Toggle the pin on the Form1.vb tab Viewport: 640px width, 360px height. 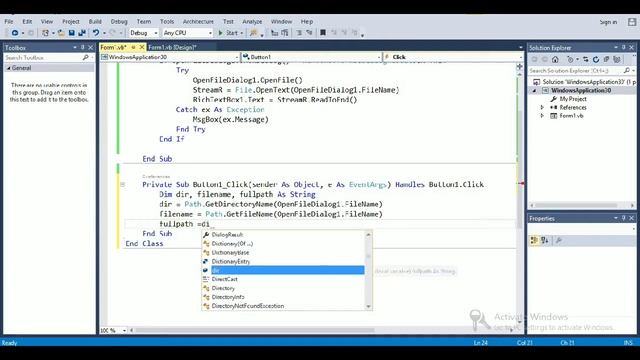pos(133,47)
